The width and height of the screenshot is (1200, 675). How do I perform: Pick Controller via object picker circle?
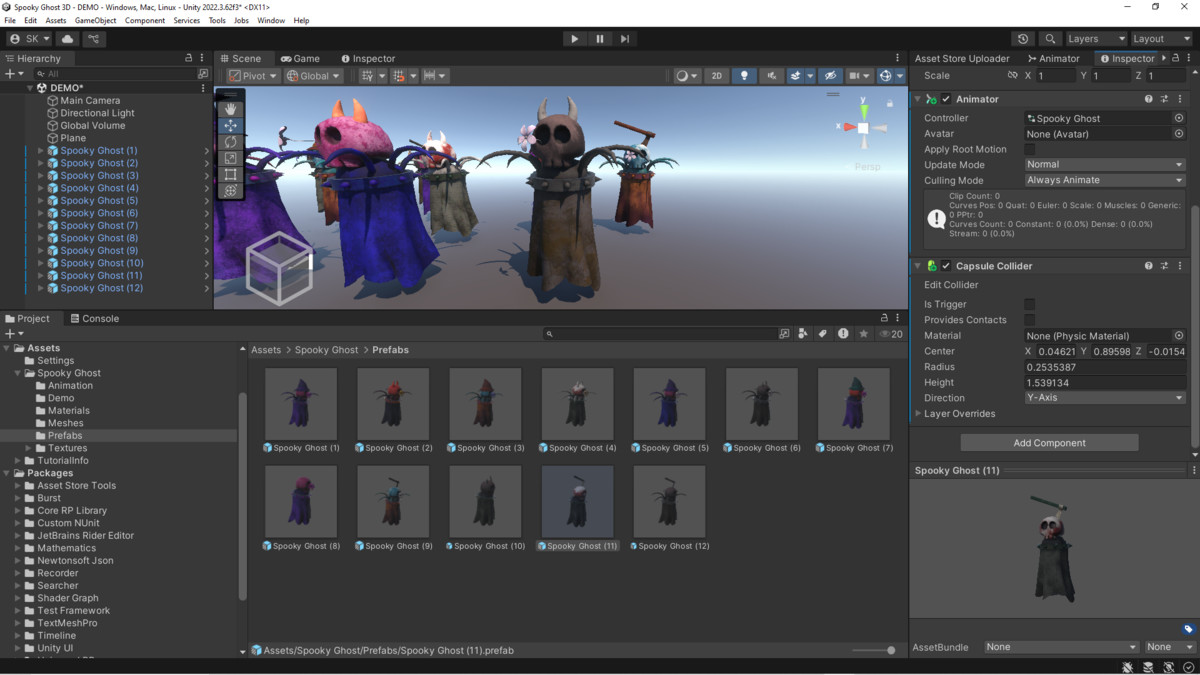(x=1179, y=118)
